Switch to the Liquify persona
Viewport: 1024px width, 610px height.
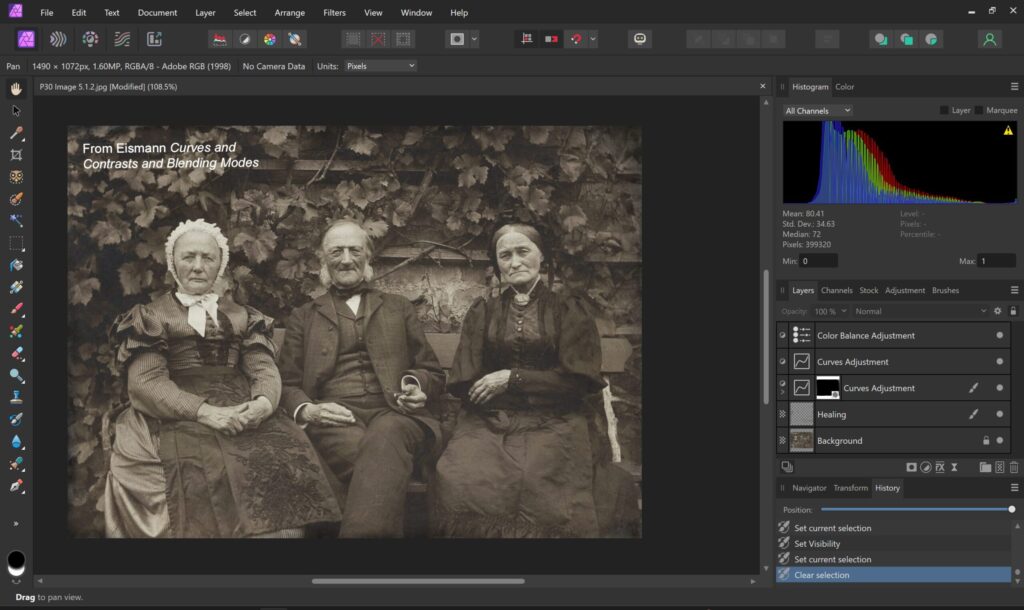tap(58, 39)
